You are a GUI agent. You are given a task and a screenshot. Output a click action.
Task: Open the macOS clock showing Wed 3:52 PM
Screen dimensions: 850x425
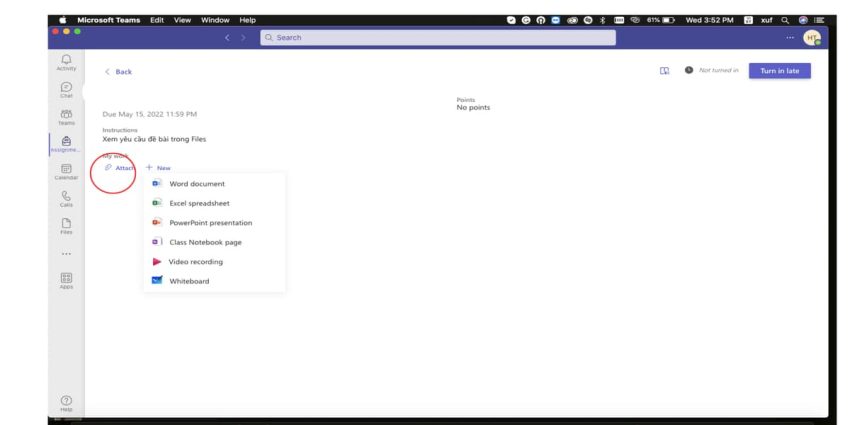tap(709, 20)
